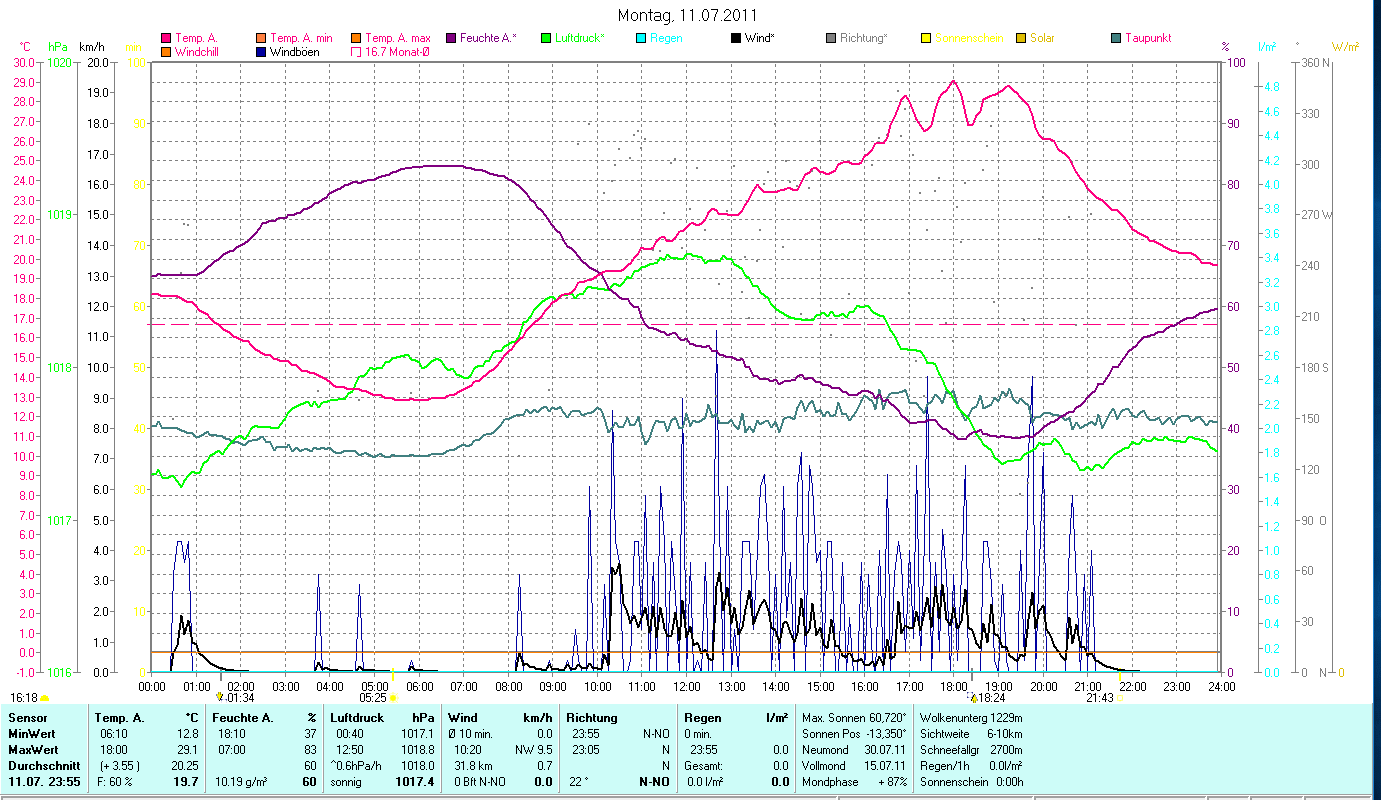Click the Montag, 11.07.2011 chart title
This screenshot has width=1381, height=800.
(x=687, y=15)
